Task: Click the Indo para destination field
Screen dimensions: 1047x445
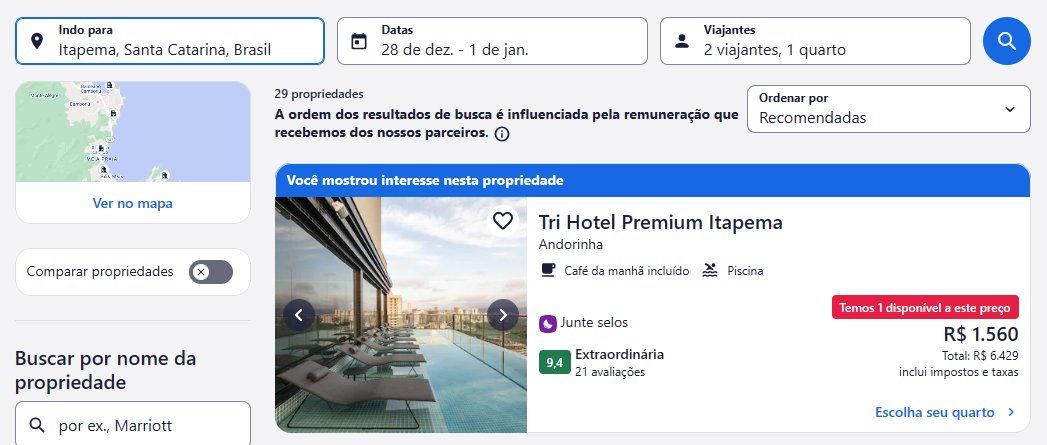Action: click(170, 41)
